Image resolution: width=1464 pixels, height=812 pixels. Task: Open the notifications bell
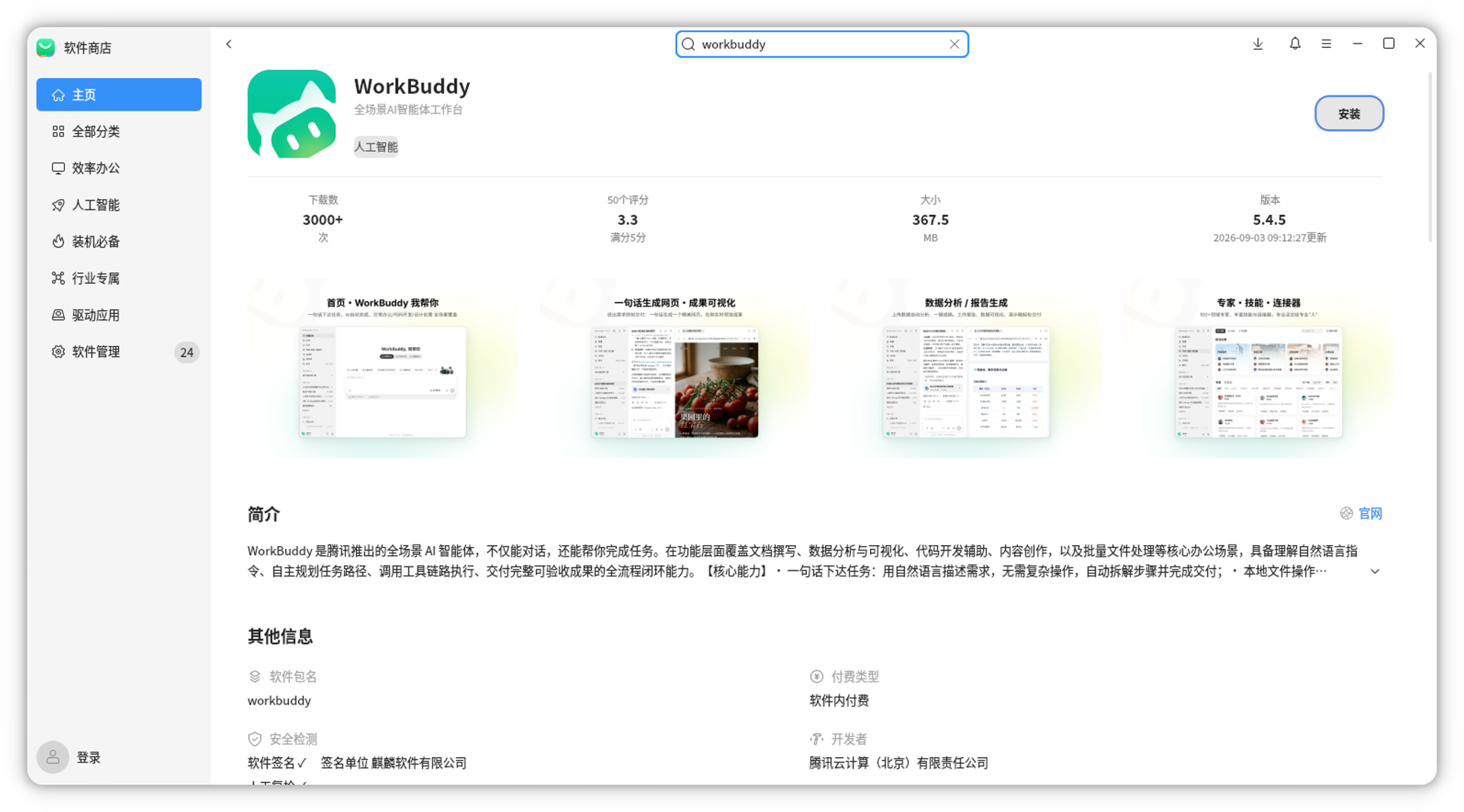point(1295,44)
